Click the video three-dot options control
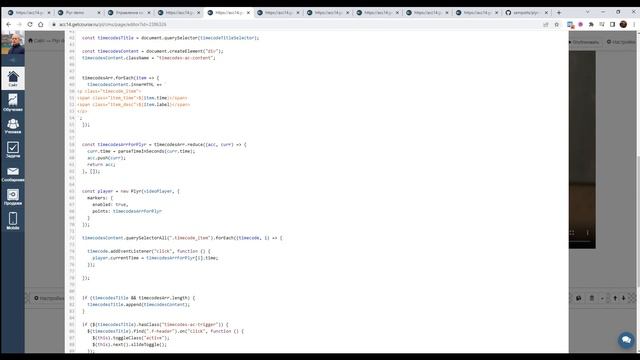Screen dimensions: 640x360 588,233
